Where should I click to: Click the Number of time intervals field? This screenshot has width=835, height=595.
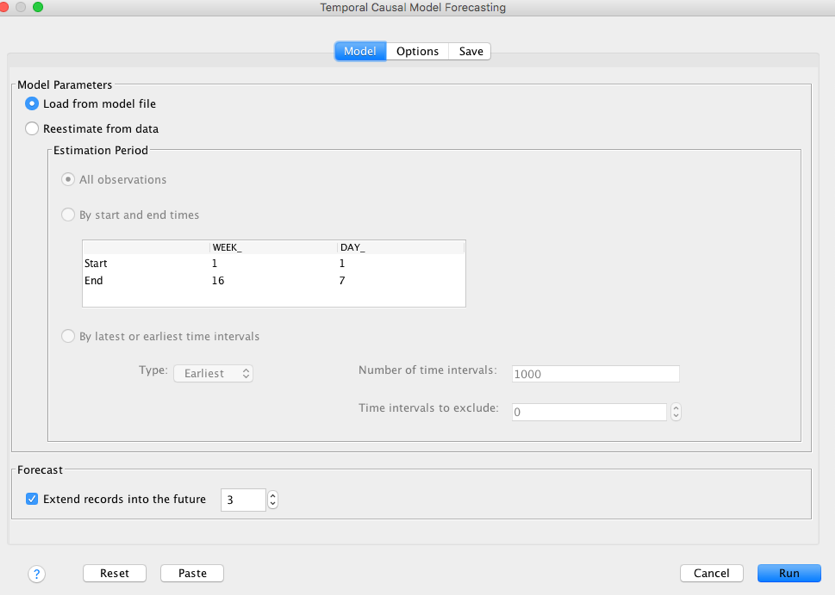(x=595, y=373)
